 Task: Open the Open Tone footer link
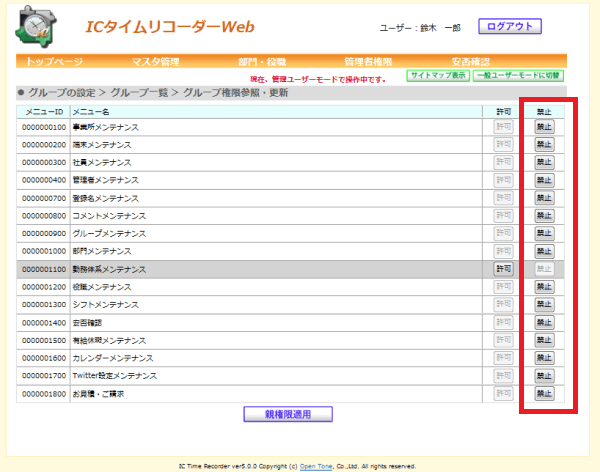point(316,466)
